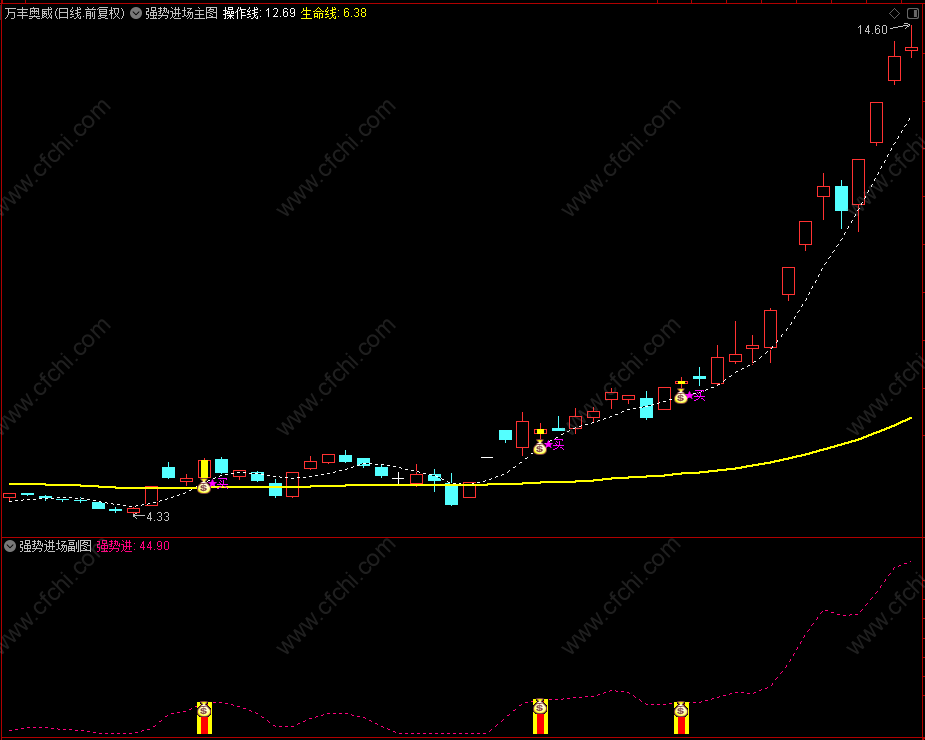Viewport: 925px width, 740px height.
Task: Click first money bag bar in sub chart
Action: click(x=204, y=718)
